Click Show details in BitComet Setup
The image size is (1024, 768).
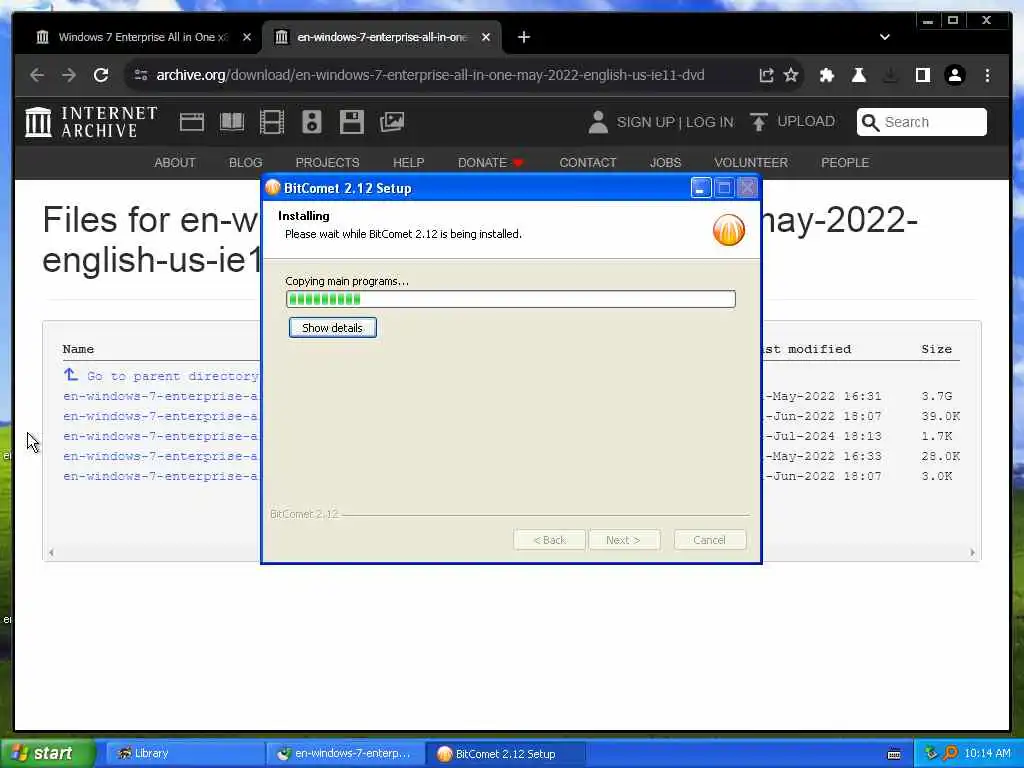pos(332,328)
